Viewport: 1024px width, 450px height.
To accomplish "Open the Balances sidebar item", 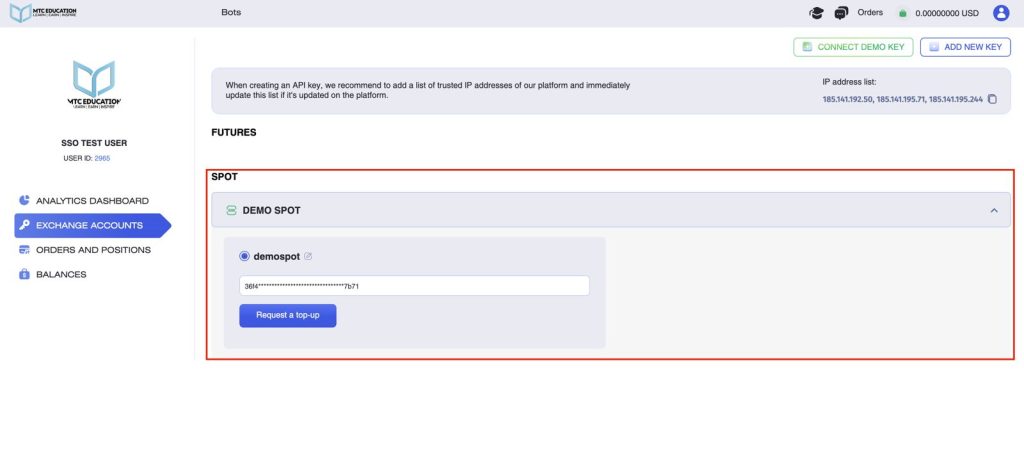I will click(x=61, y=274).
